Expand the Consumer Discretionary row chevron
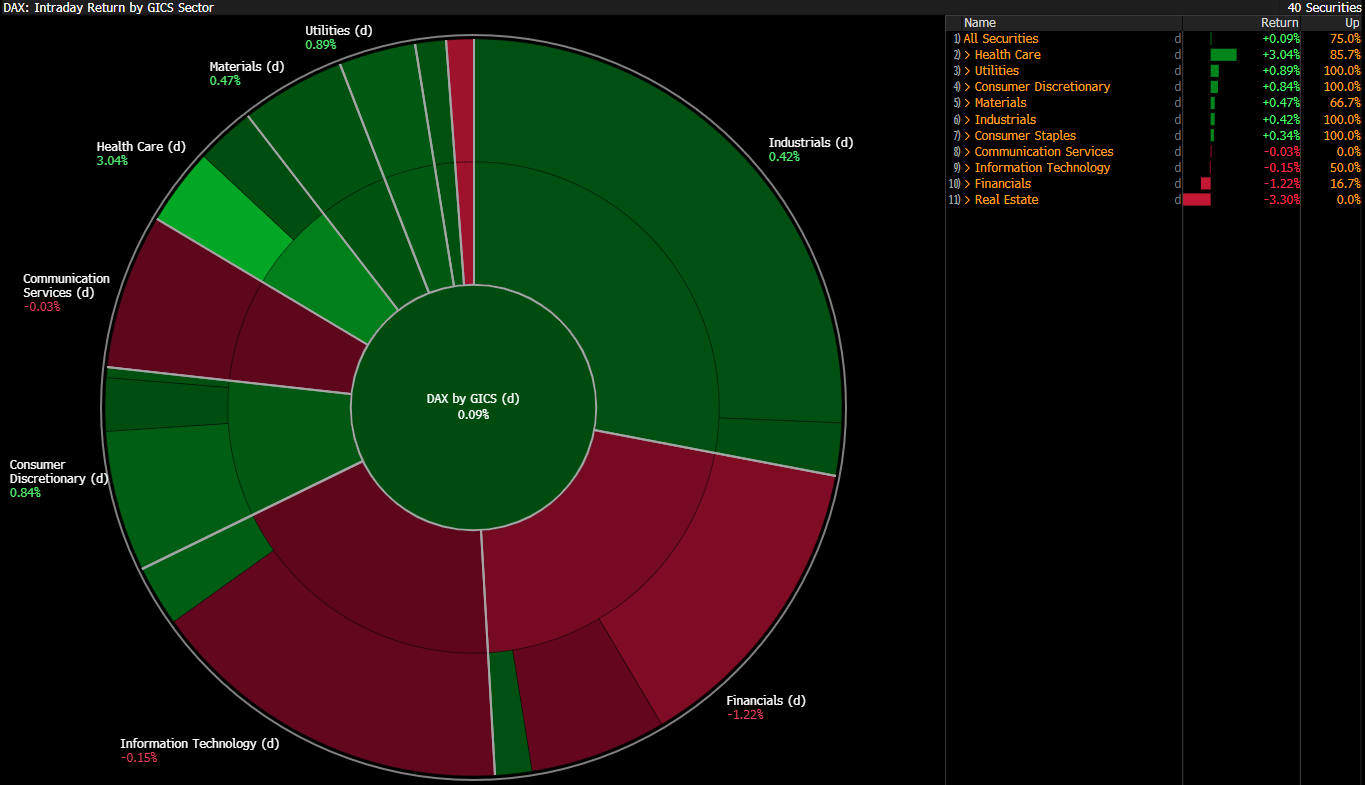 tap(967, 87)
